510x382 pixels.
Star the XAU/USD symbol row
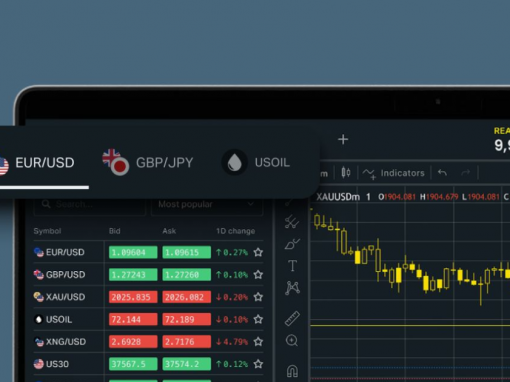[258, 297]
